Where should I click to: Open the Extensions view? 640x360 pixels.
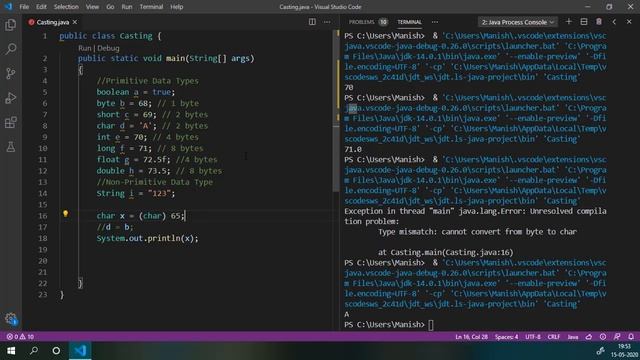(x=11, y=122)
